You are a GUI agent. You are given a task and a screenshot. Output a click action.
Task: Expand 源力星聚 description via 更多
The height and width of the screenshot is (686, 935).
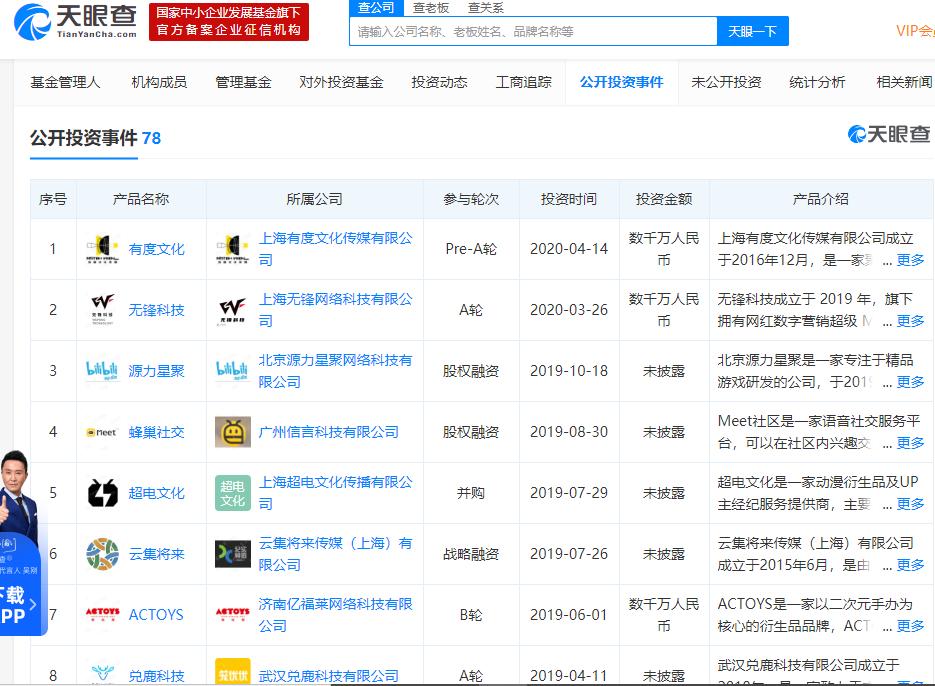coord(910,382)
